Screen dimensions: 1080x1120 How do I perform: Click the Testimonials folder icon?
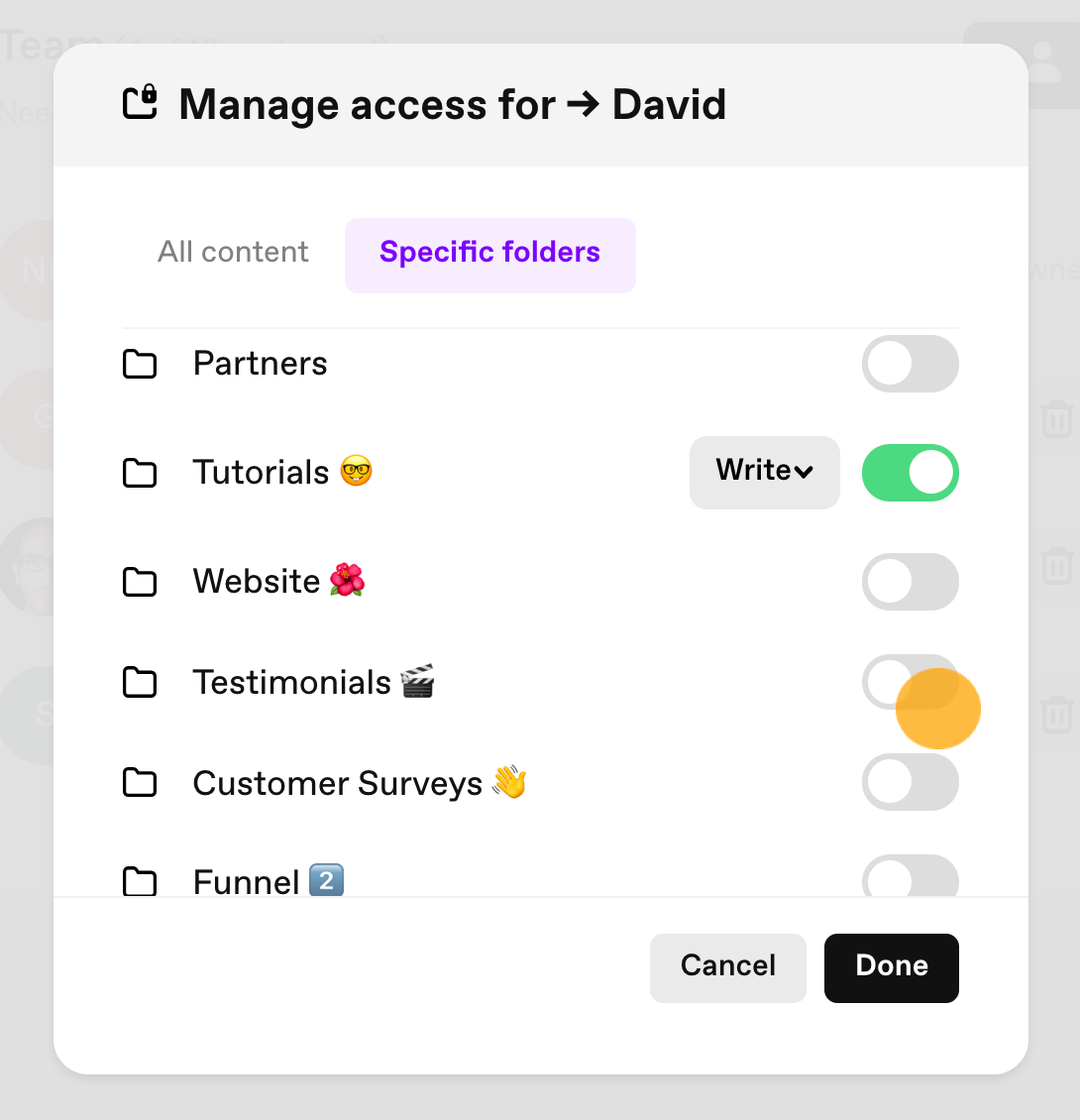point(140,682)
